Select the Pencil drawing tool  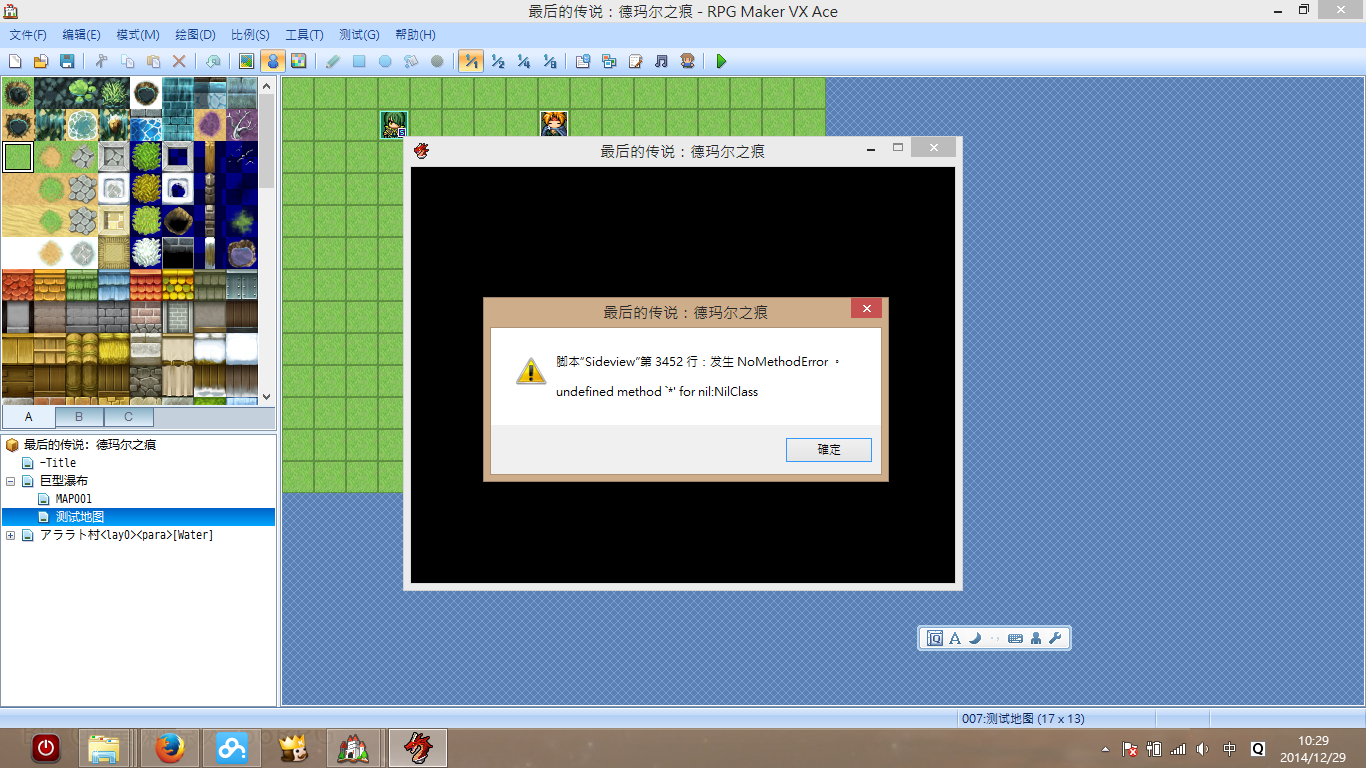[x=333, y=61]
